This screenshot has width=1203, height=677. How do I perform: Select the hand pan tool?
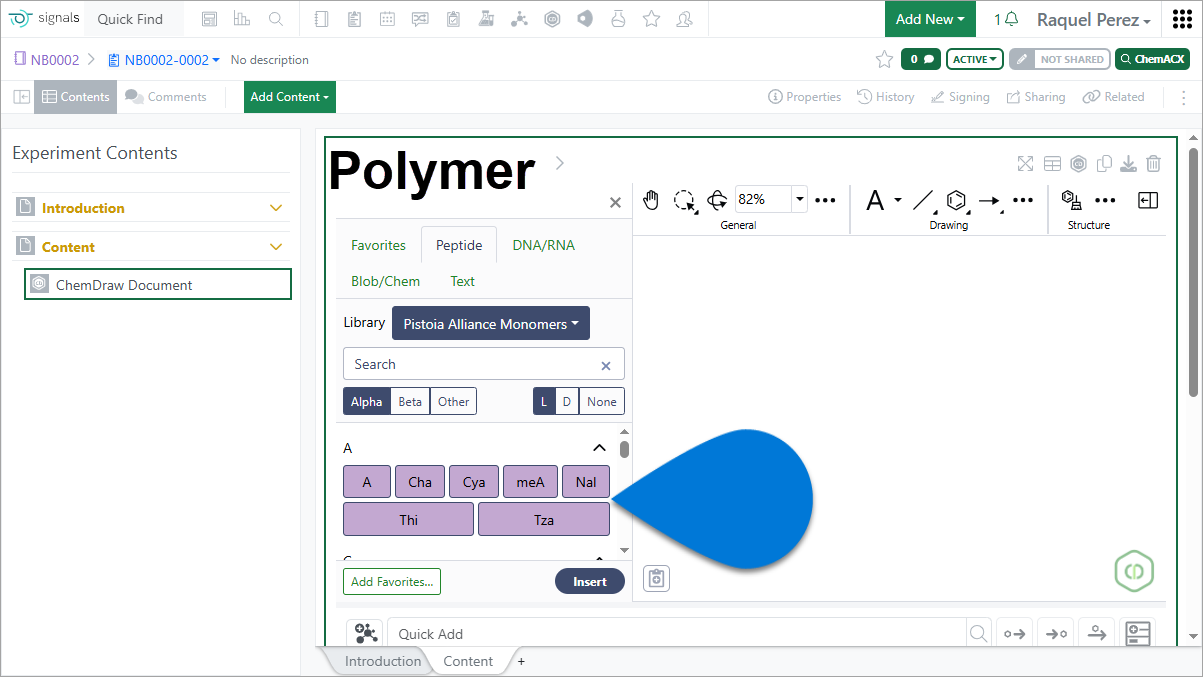click(651, 200)
